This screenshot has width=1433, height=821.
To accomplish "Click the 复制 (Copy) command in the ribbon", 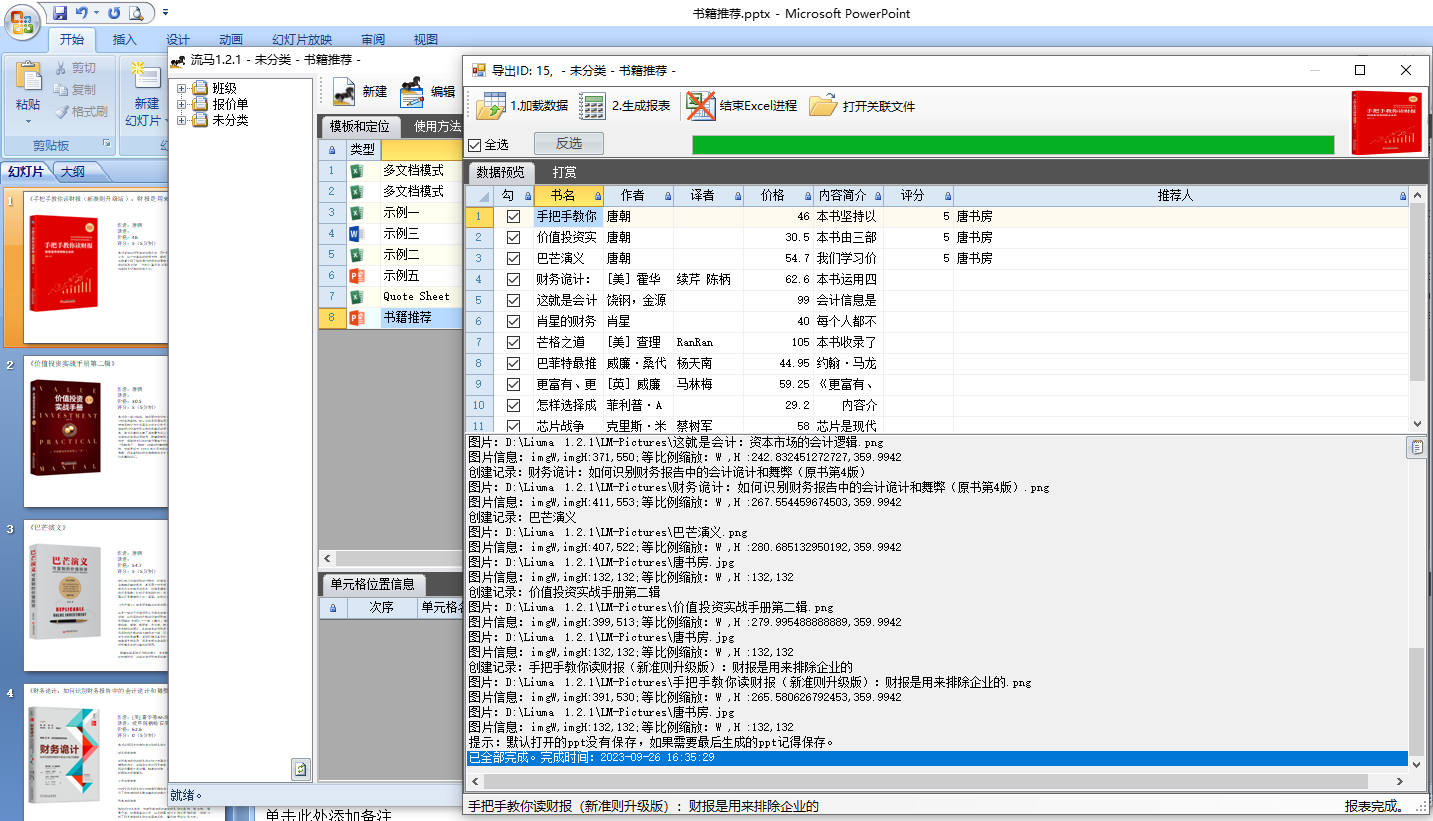I will tap(75, 90).
